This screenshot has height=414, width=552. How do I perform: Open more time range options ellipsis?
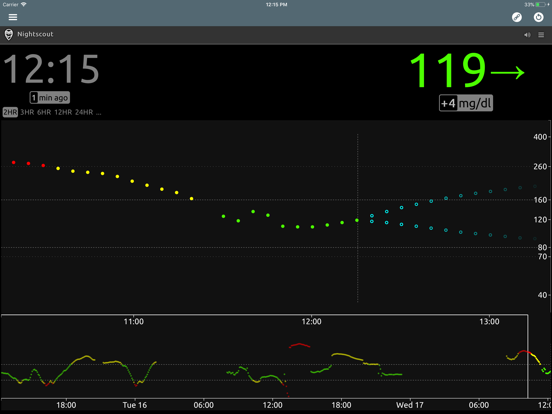(99, 113)
